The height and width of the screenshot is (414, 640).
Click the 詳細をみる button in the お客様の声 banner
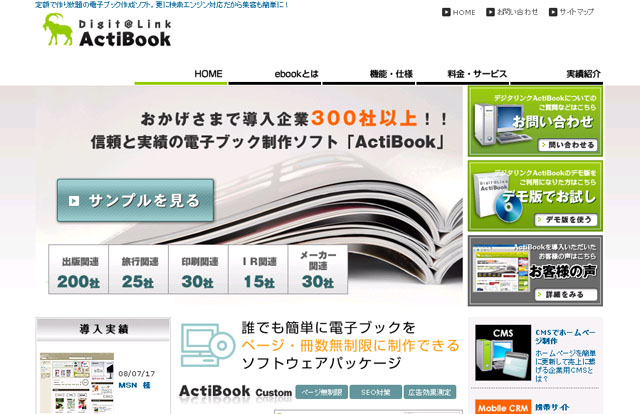(566, 294)
